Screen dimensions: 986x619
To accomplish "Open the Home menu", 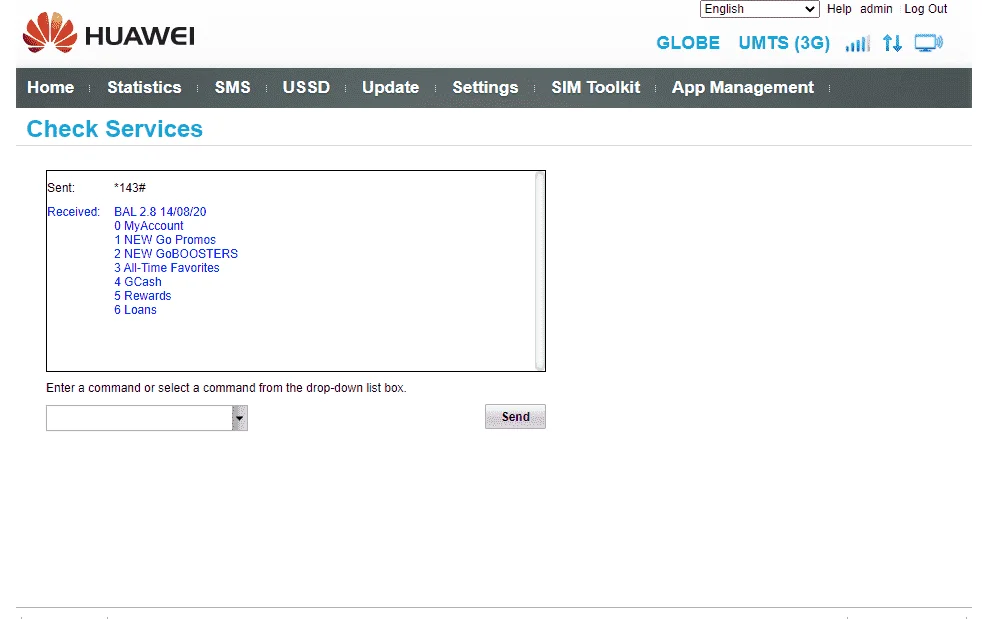I will pyautogui.click(x=50, y=87).
